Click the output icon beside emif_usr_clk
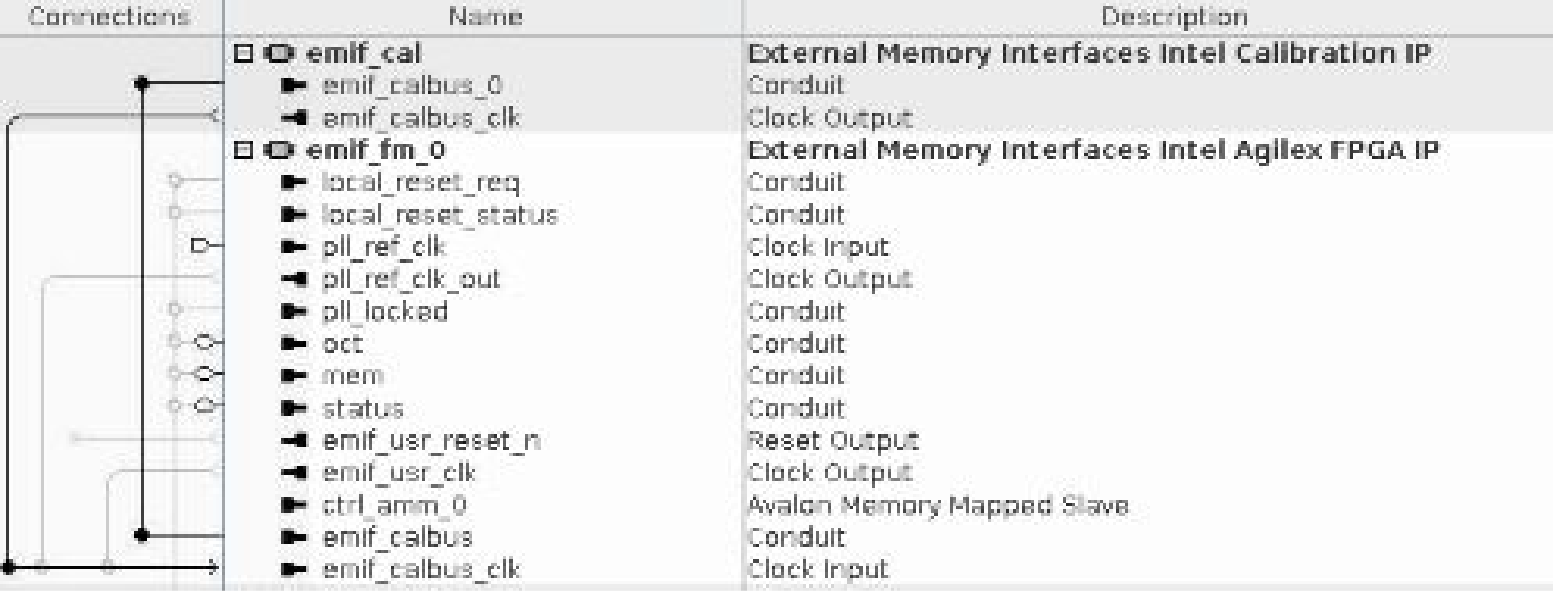The image size is (1553, 591). [299, 472]
